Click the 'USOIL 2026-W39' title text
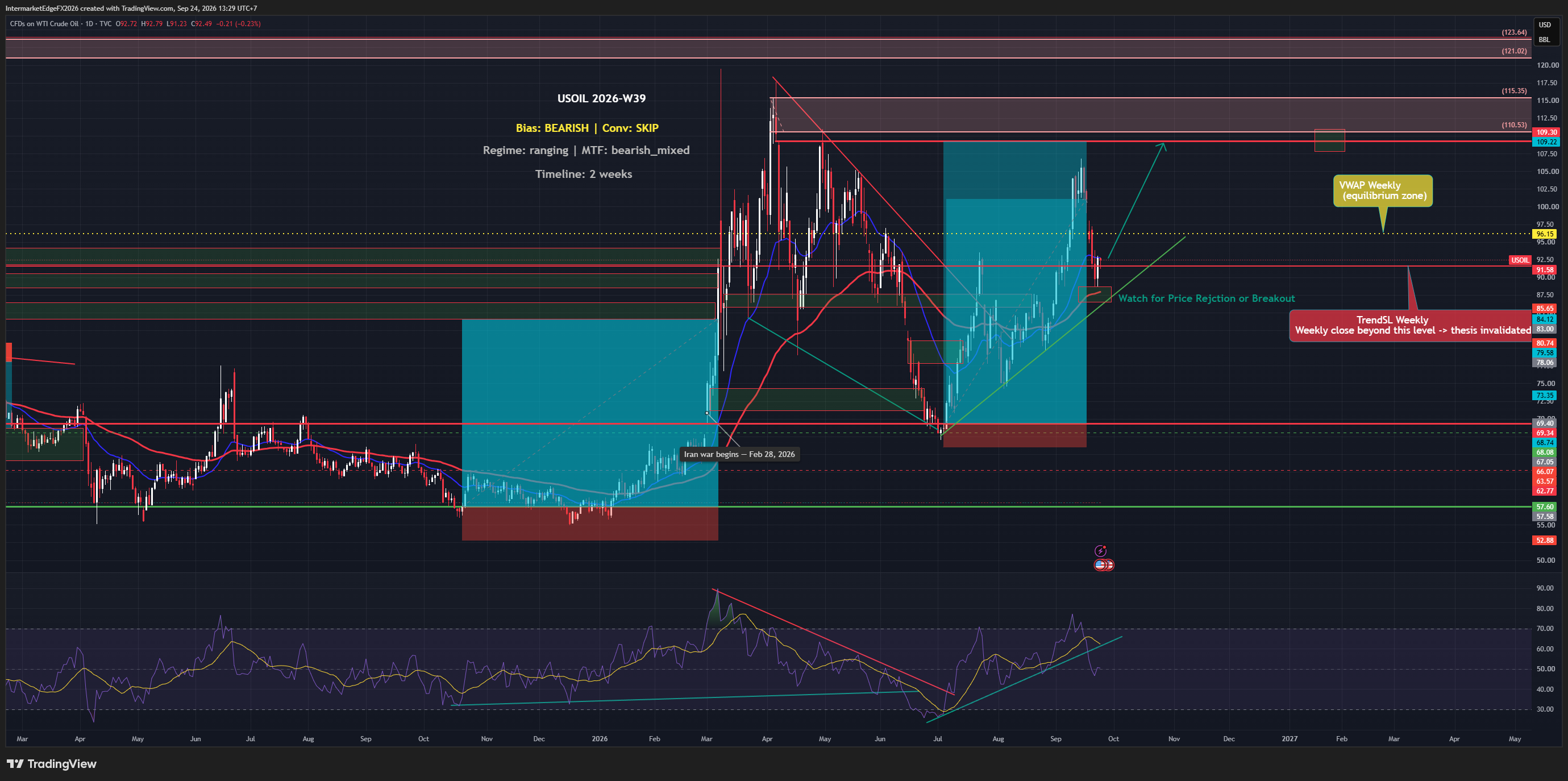This screenshot has height=781, width=1568. (601, 98)
